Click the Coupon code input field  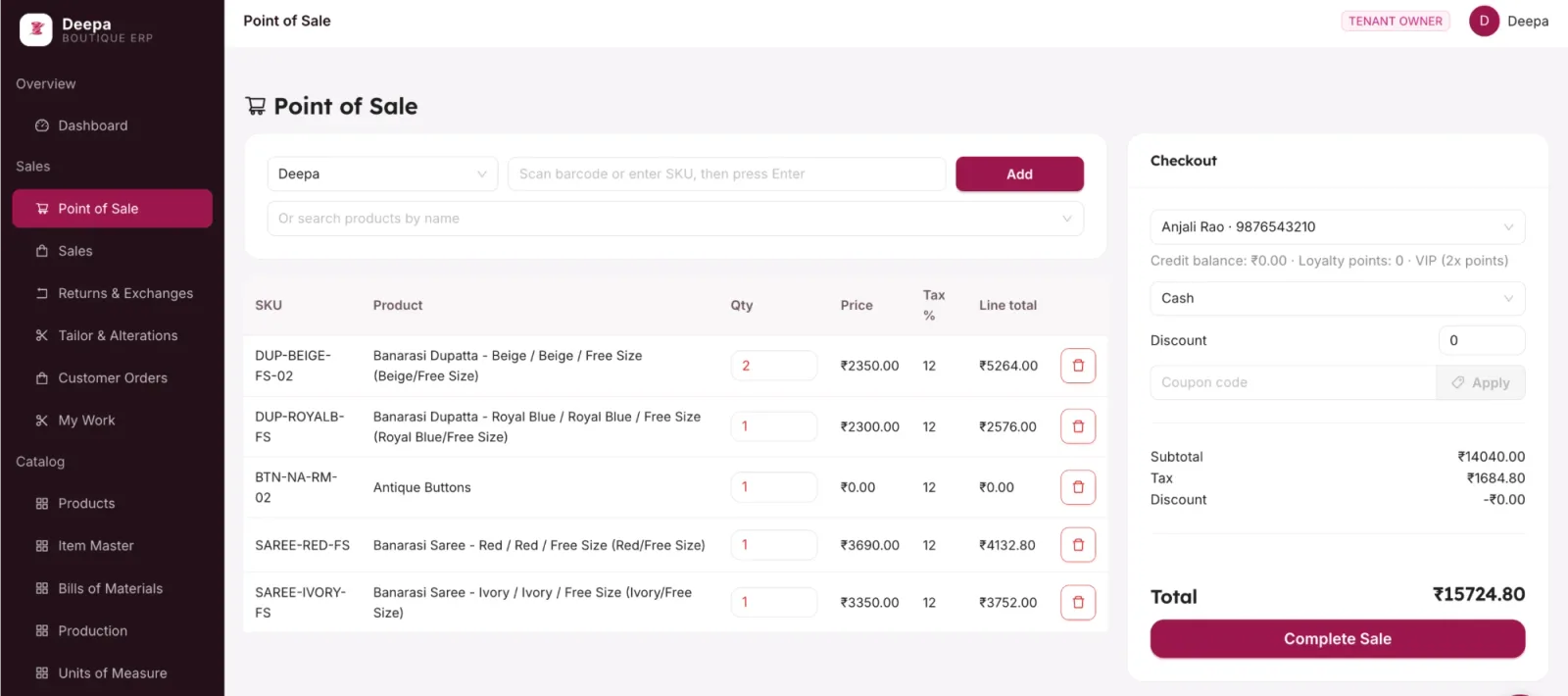pyautogui.click(x=1294, y=382)
